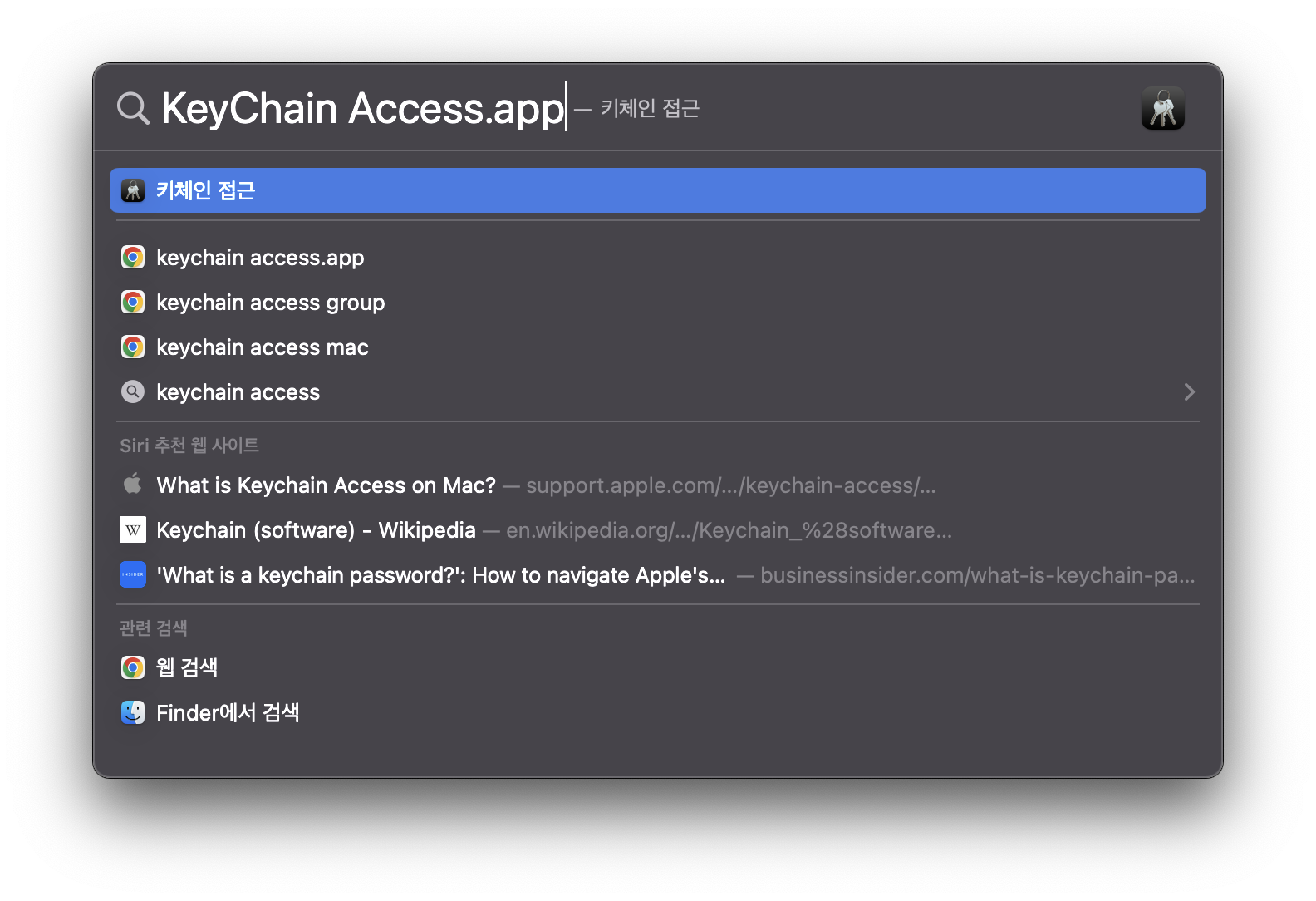Open the 'Keychain (software) - Wikipedia' link

(316, 529)
